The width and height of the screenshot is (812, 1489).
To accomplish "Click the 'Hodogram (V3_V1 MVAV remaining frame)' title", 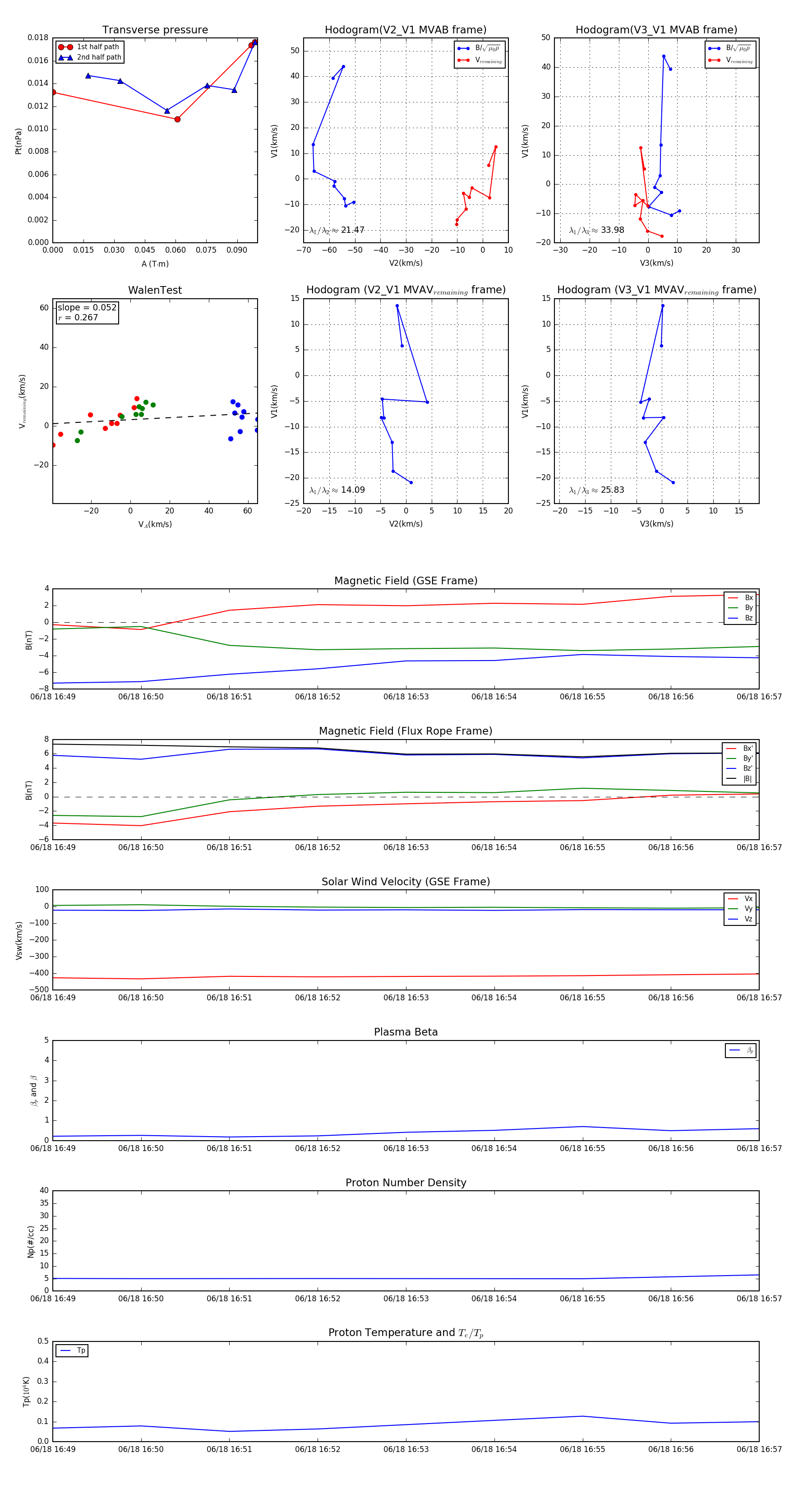I will click(x=656, y=290).
